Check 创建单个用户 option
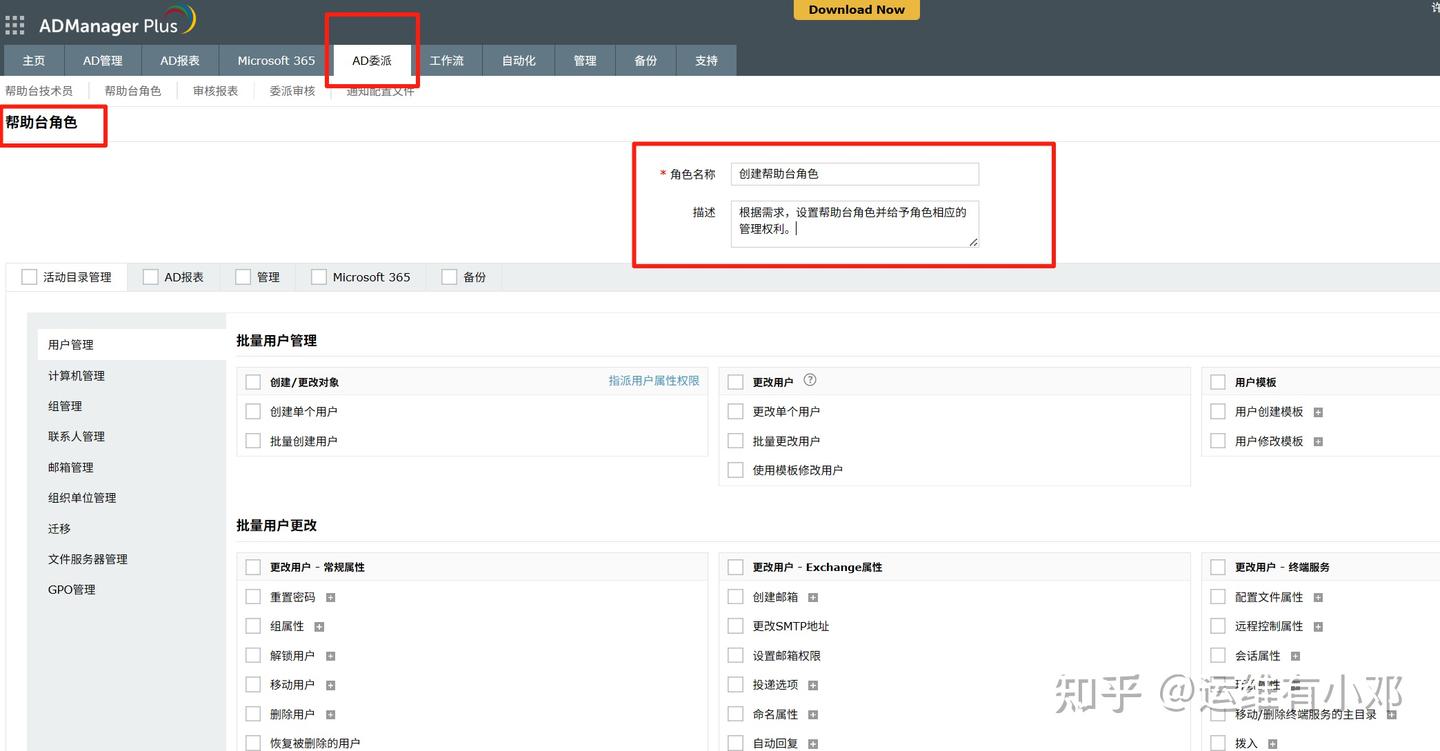The width and height of the screenshot is (1440, 751). [253, 411]
